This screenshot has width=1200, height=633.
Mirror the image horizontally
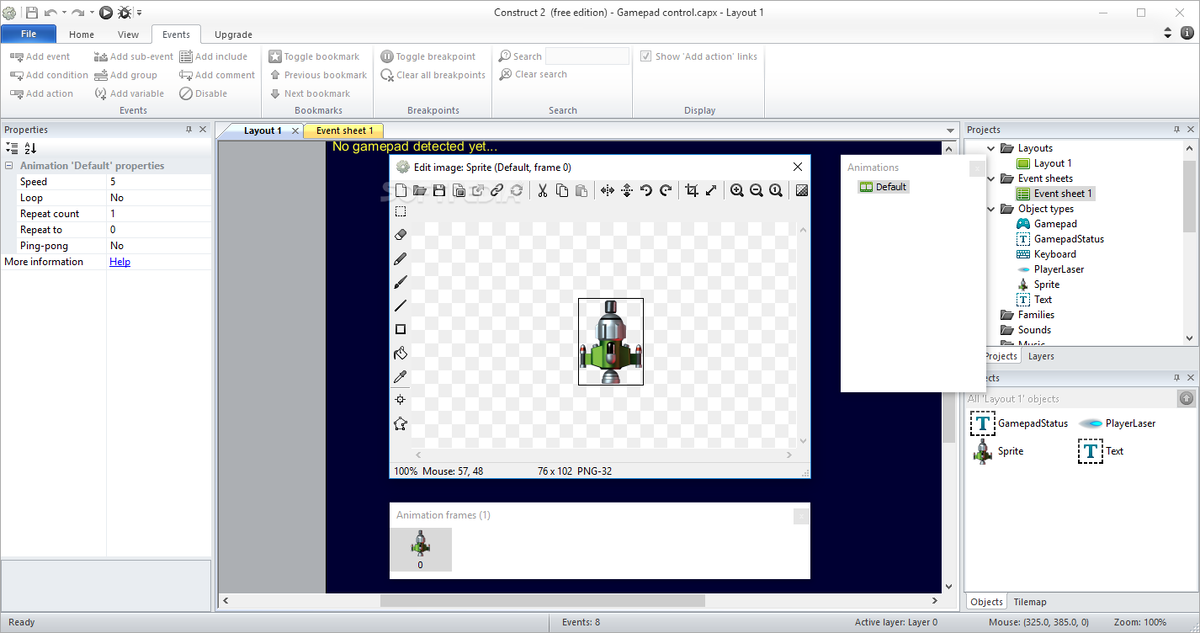607,190
